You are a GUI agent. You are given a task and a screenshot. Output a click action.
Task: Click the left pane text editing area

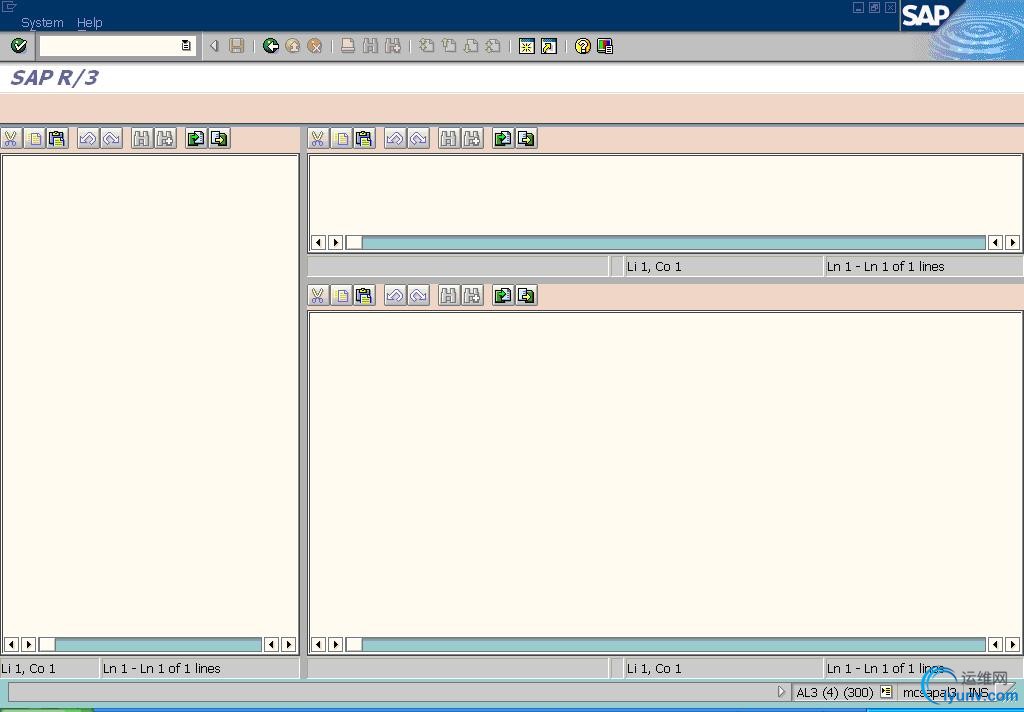coord(150,395)
